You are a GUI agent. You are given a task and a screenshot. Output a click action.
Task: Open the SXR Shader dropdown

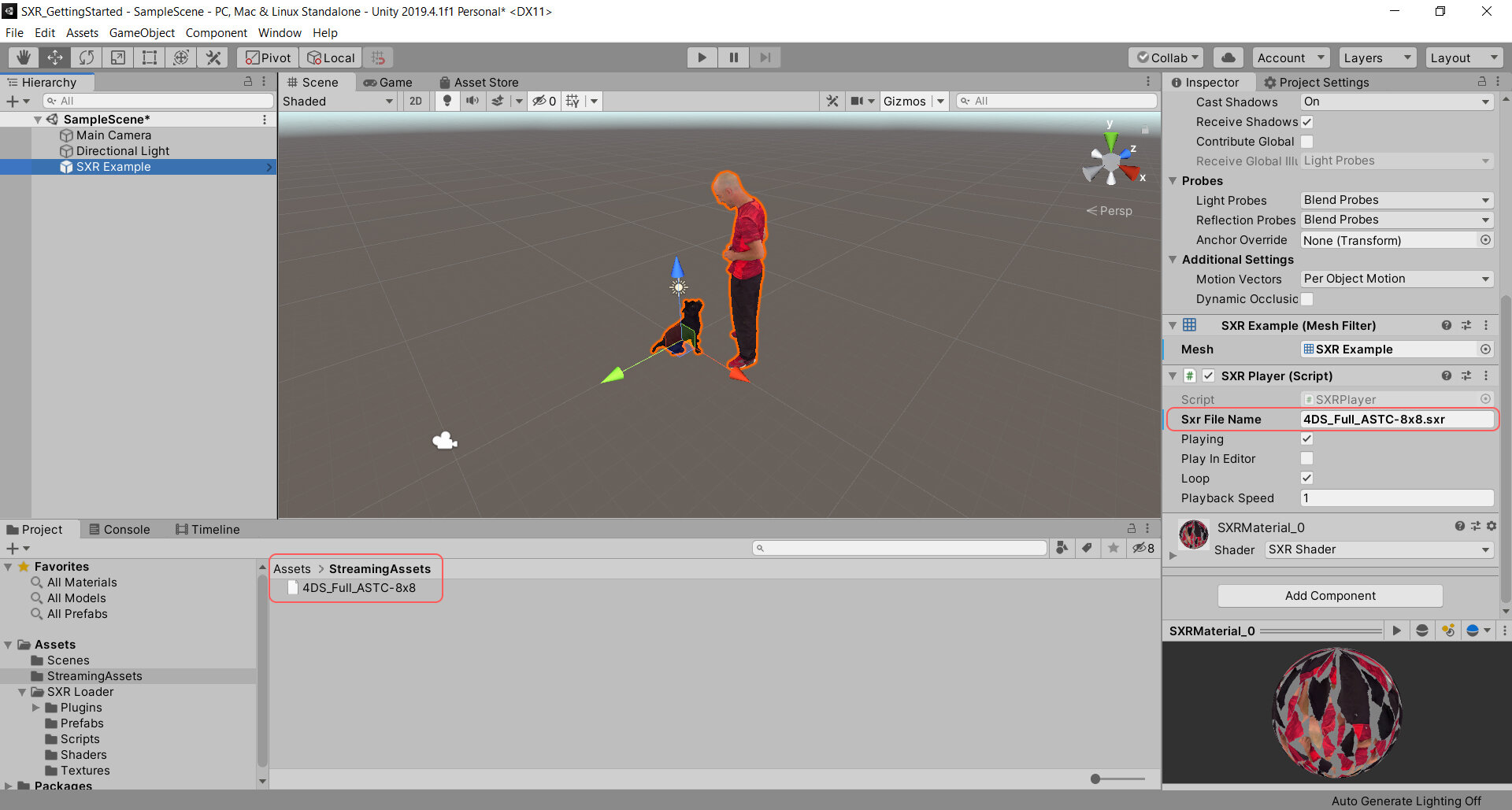click(x=1379, y=549)
